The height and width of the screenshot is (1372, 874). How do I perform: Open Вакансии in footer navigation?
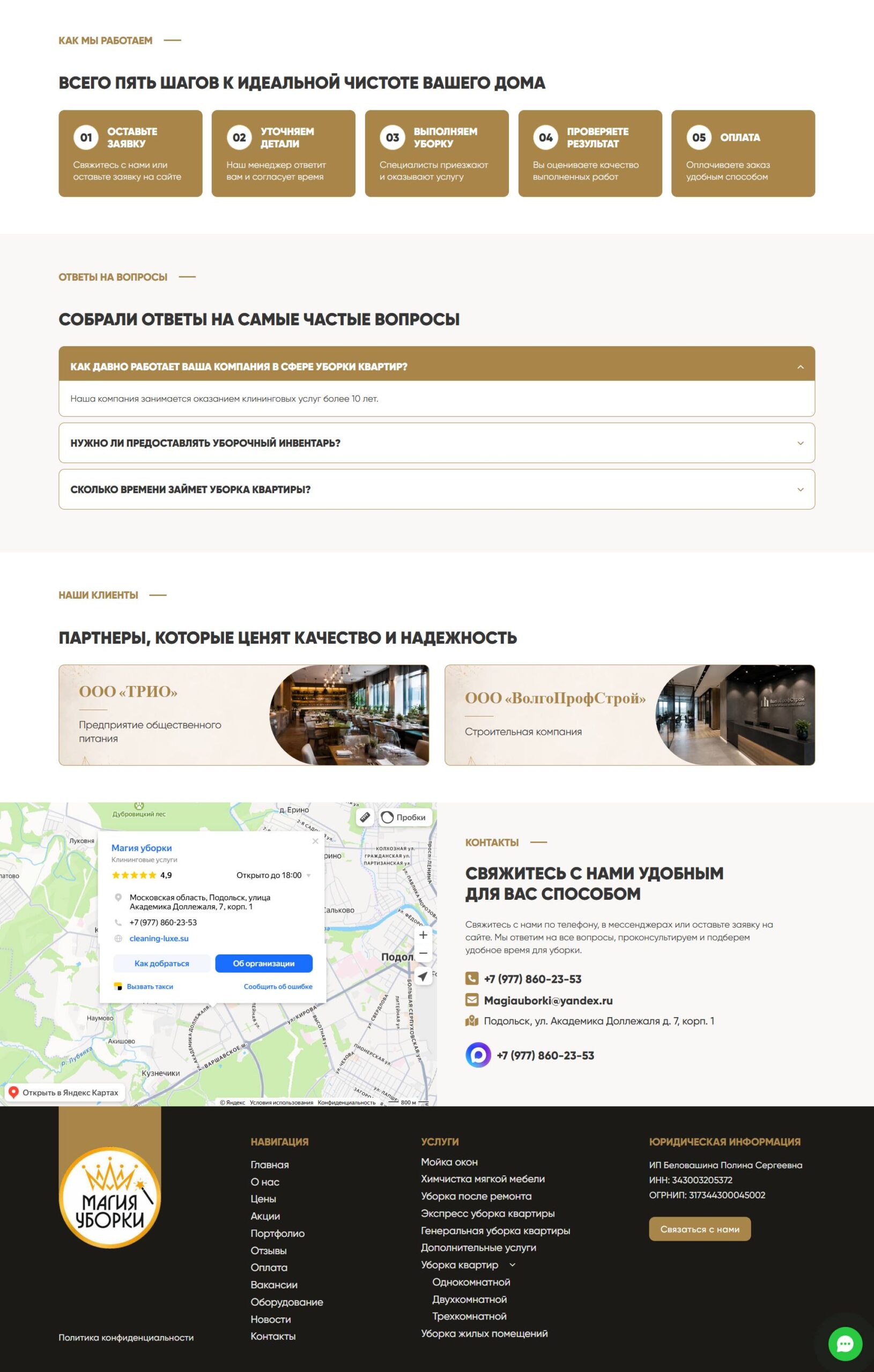click(273, 1284)
